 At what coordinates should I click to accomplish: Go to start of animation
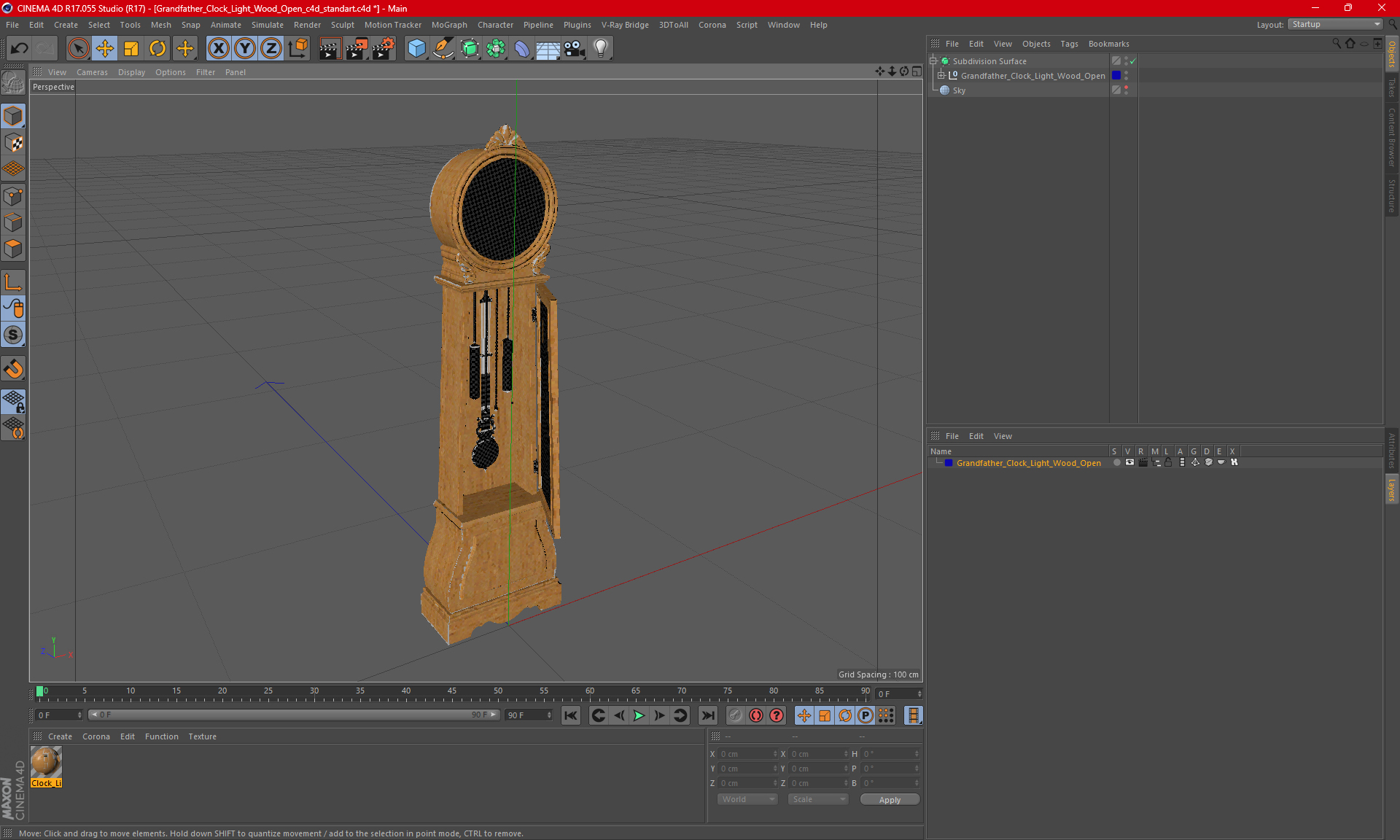[571, 715]
